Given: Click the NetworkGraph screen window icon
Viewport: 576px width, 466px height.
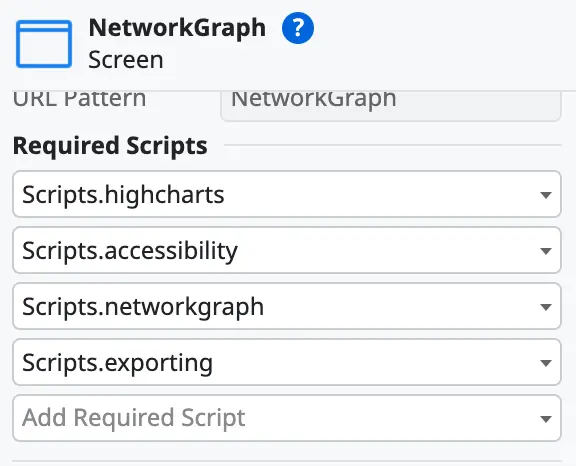Looking at the screenshot, I should tap(44, 44).
